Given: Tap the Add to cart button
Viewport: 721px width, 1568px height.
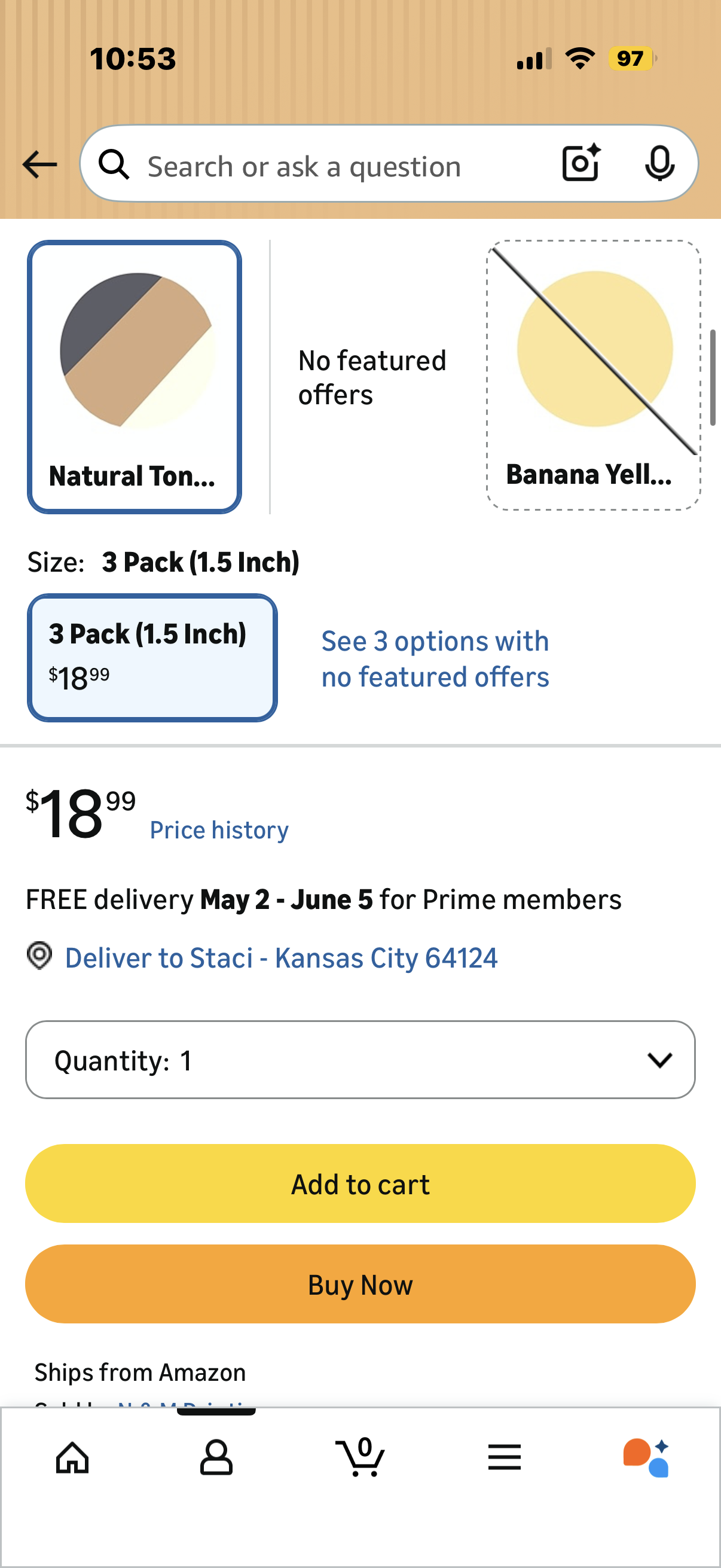Looking at the screenshot, I should [360, 1183].
